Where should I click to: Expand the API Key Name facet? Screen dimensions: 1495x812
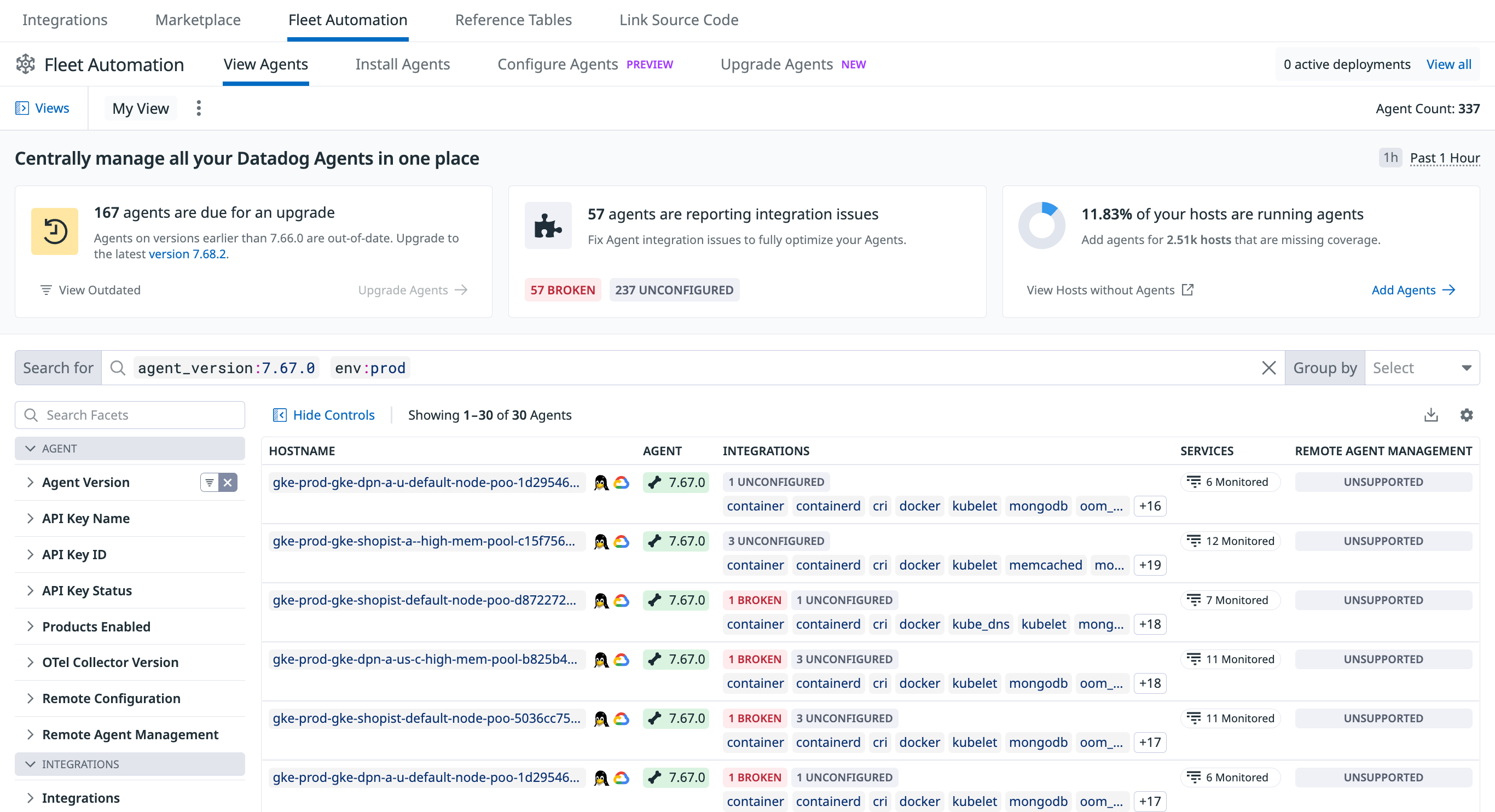click(x=30, y=518)
